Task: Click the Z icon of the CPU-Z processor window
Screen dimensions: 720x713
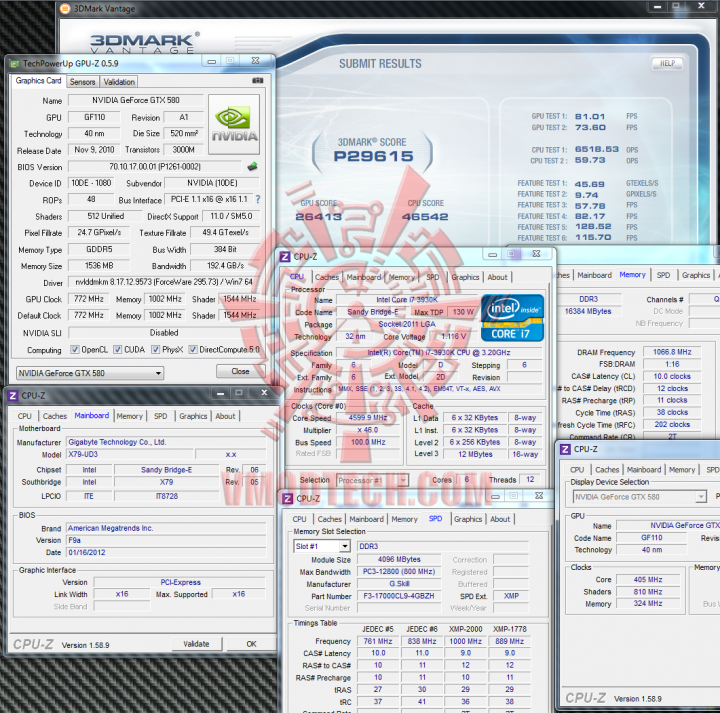Action: pos(285,257)
